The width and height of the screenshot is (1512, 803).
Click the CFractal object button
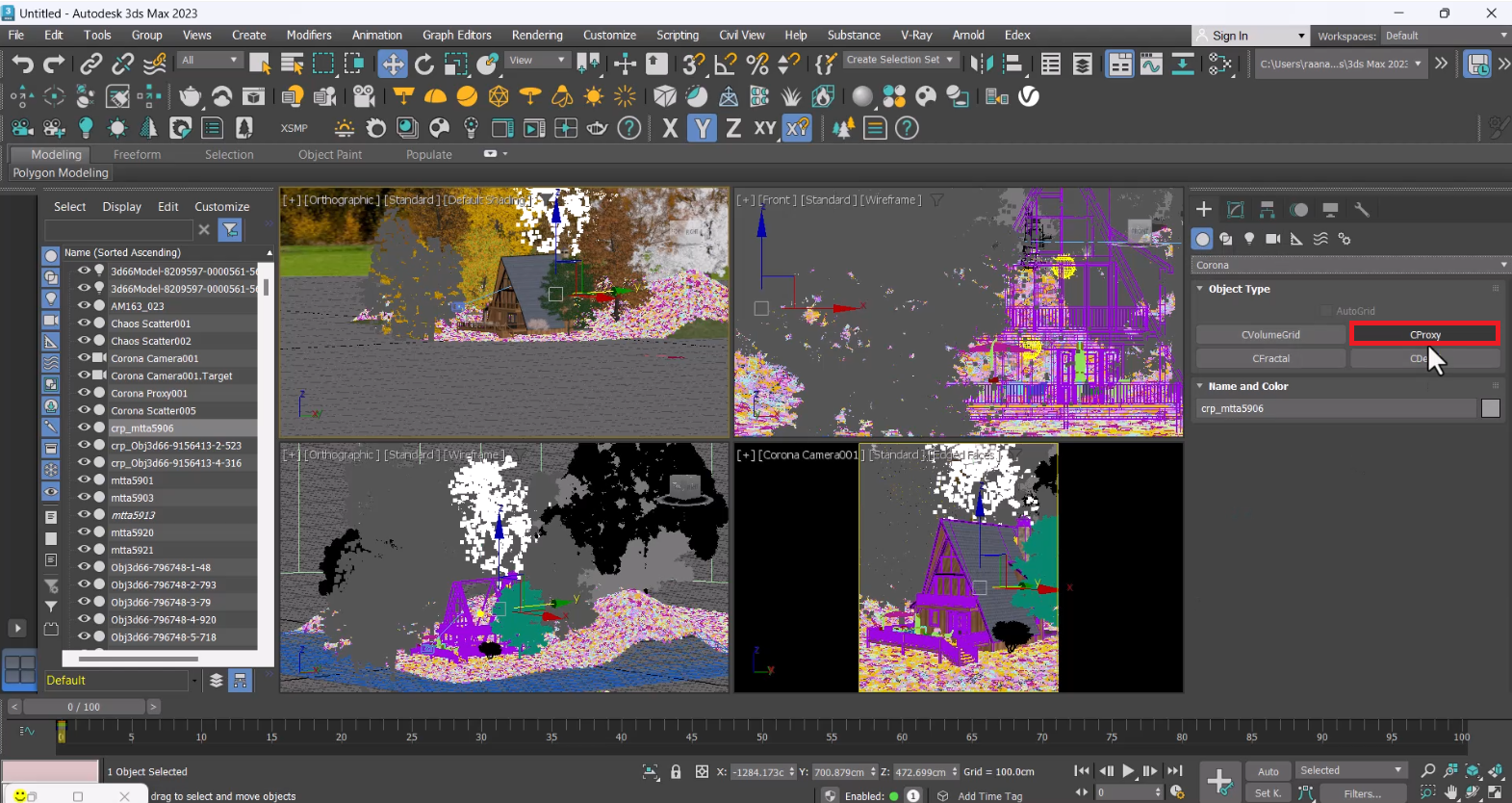[x=1270, y=358]
